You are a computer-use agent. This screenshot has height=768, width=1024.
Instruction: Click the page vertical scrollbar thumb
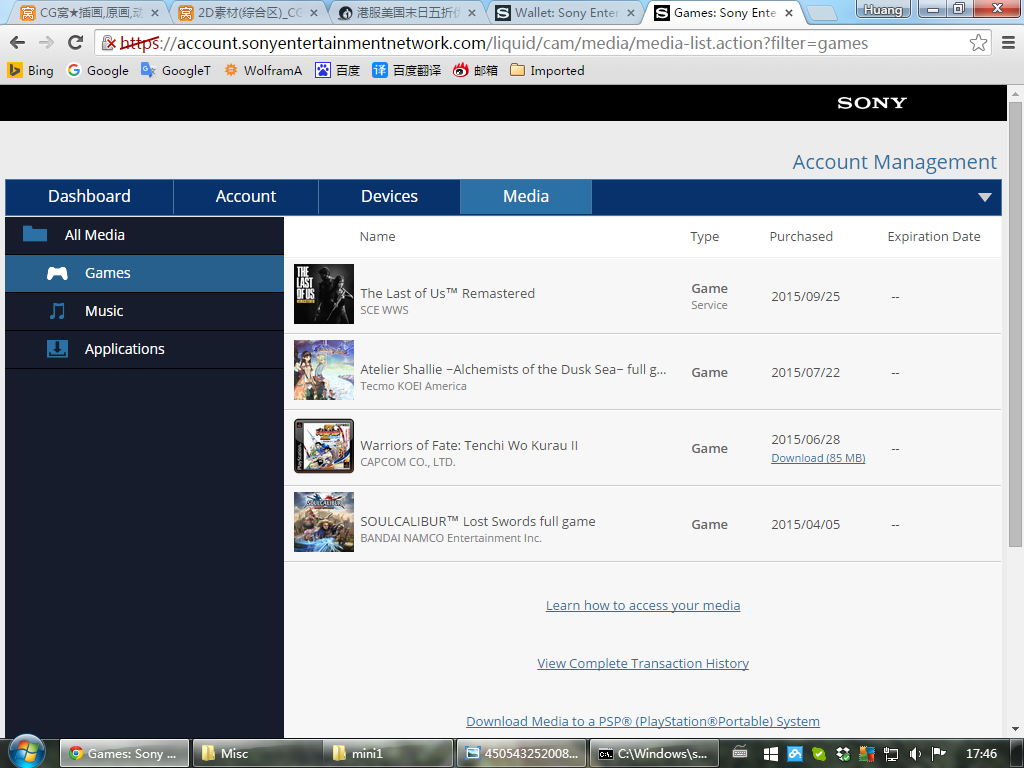(1015, 323)
